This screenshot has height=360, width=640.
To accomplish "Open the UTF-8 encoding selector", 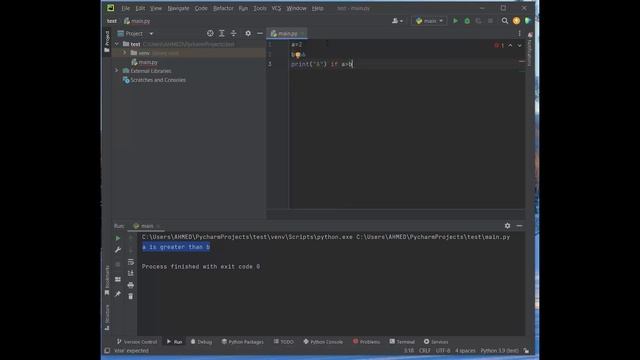I will 443,351.
